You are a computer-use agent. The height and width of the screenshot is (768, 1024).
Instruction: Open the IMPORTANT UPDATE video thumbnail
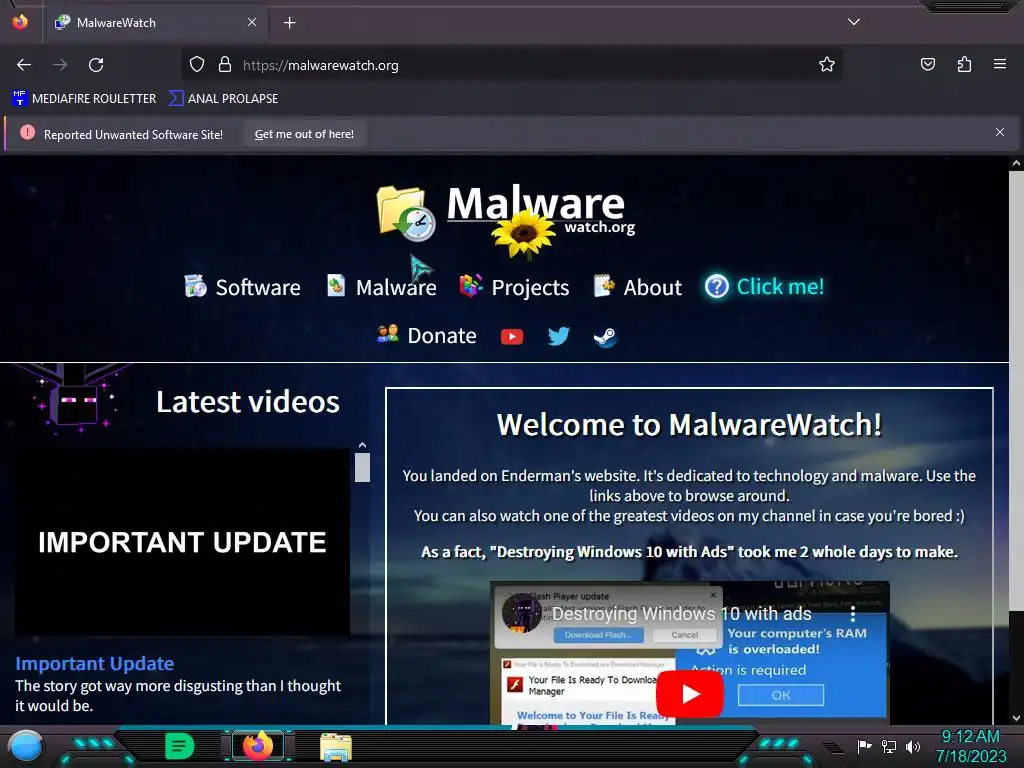coord(182,541)
